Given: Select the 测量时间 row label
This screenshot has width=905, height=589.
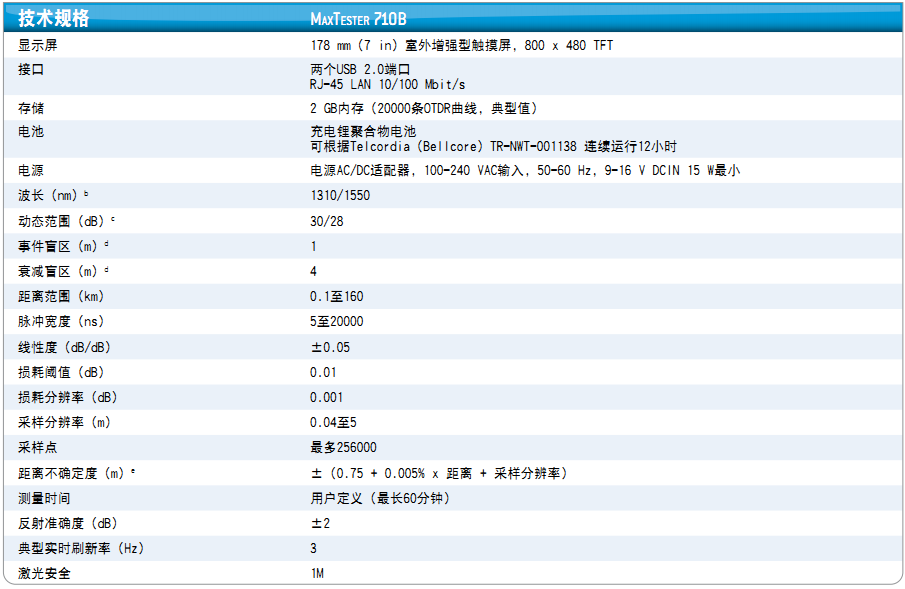Looking at the screenshot, I should point(44,498).
